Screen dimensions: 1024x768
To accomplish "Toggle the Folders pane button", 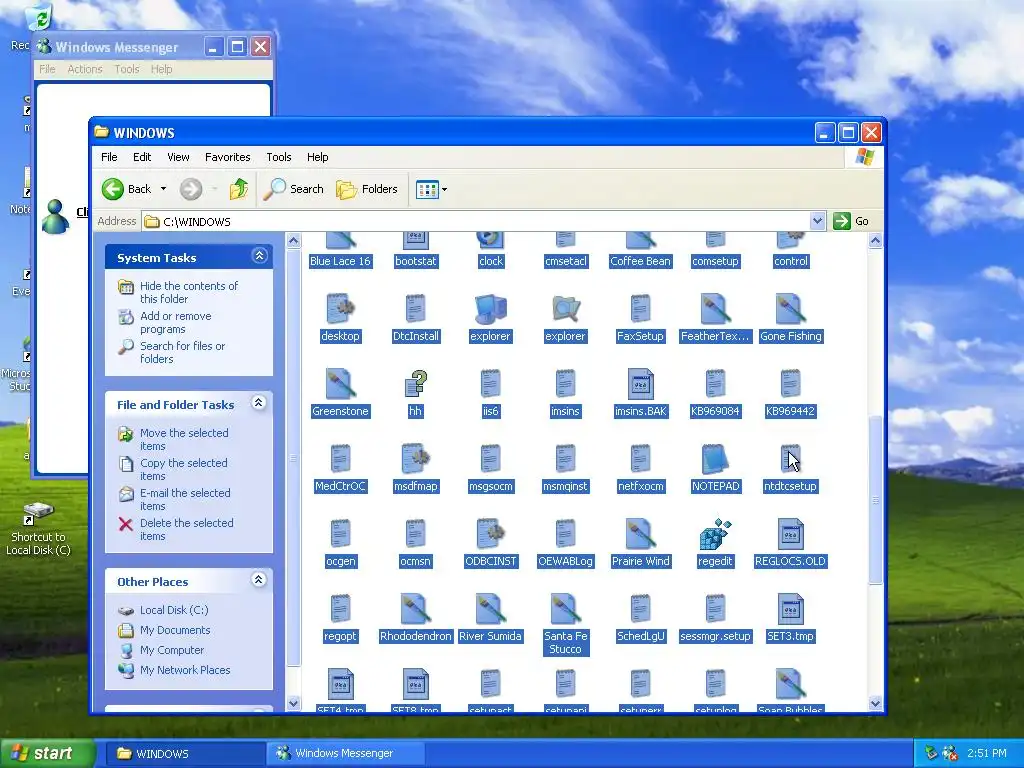I will pos(367,189).
